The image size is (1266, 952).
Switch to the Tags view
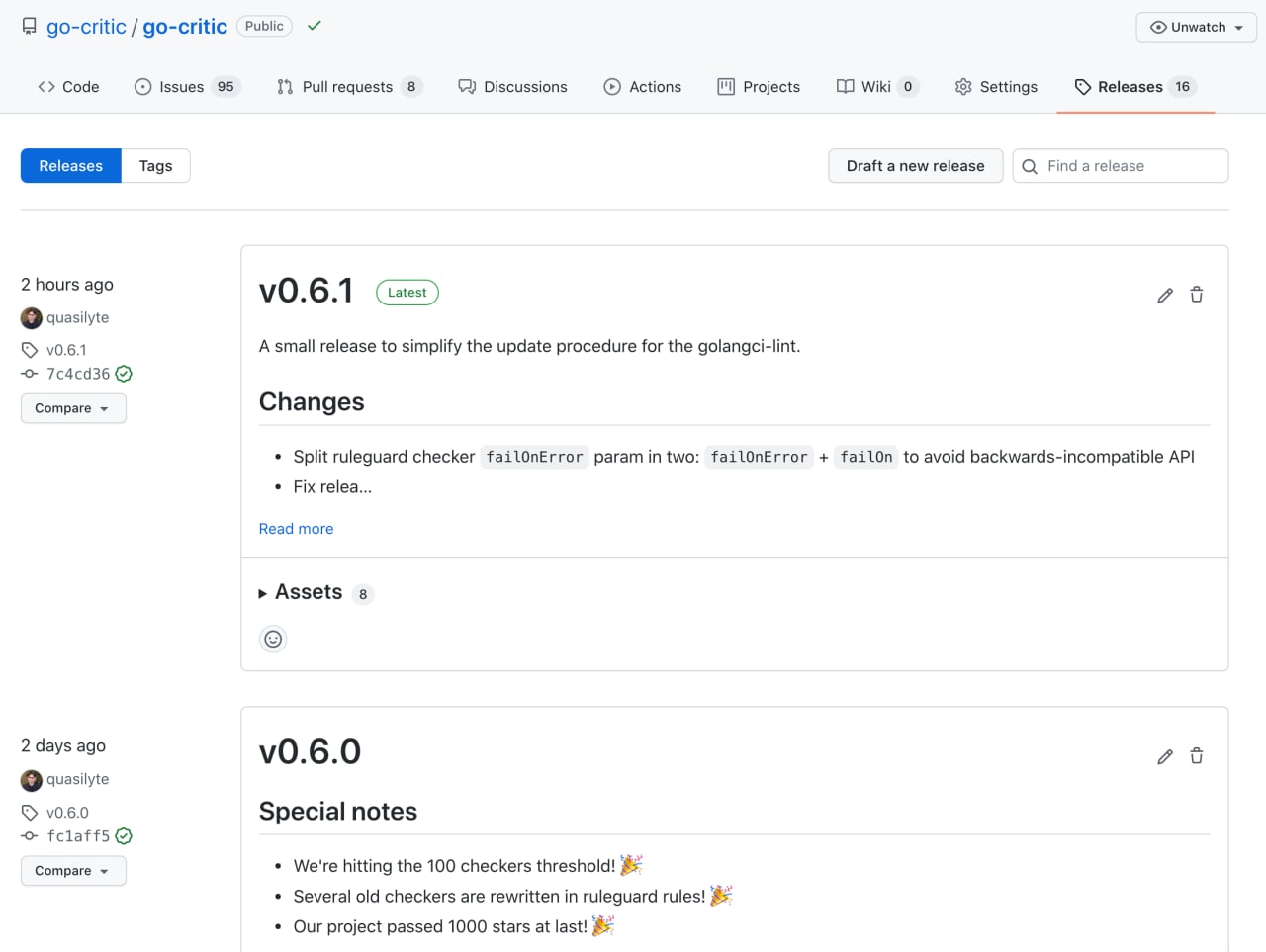pos(155,166)
